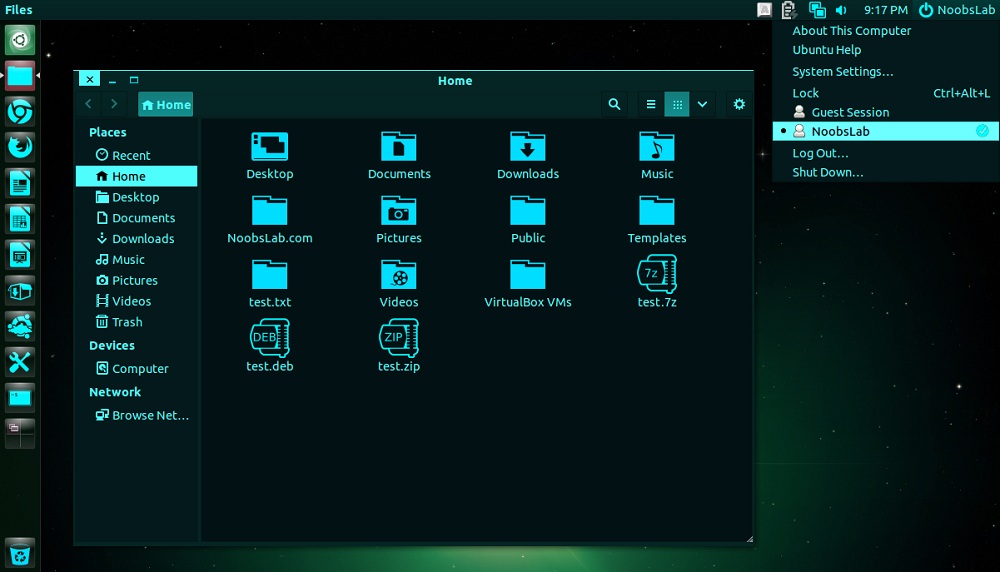Click the search icon in Files toolbar

[x=614, y=104]
